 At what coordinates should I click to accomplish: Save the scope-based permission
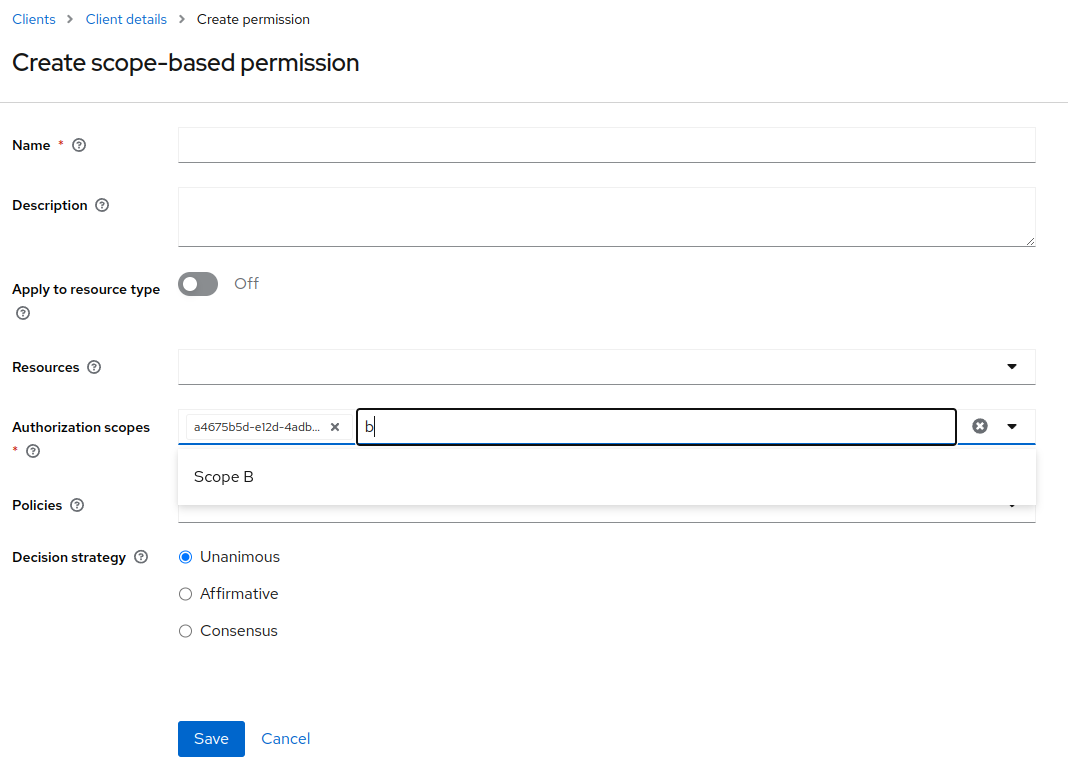211,739
